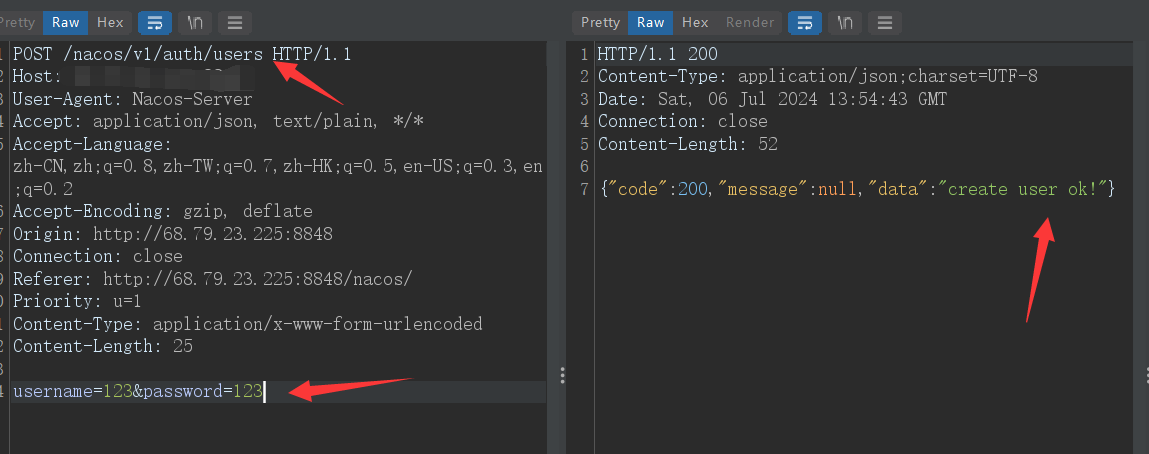The height and width of the screenshot is (454, 1149).
Task: Click the request Content-Type x-www-form-urlencoded line
Action: [x=248, y=324]
